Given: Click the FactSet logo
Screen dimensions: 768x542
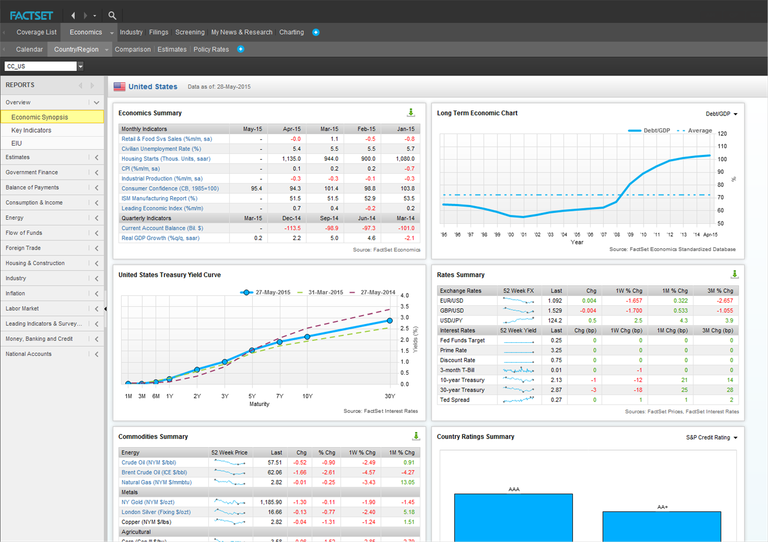Looking at the screenshot, I should [x=31, y=16].
